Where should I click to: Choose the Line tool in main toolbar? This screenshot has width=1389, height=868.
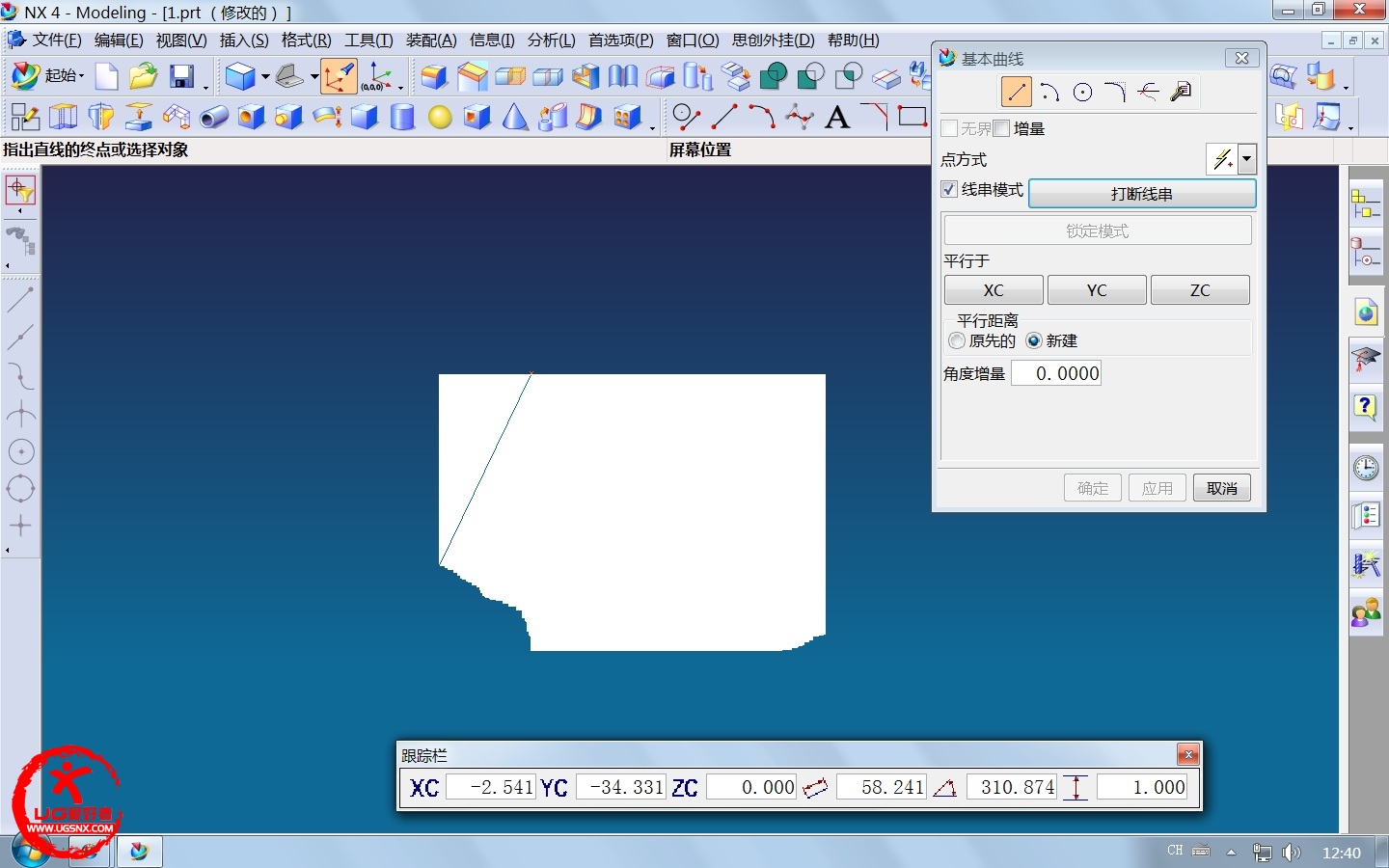(724, 118)
